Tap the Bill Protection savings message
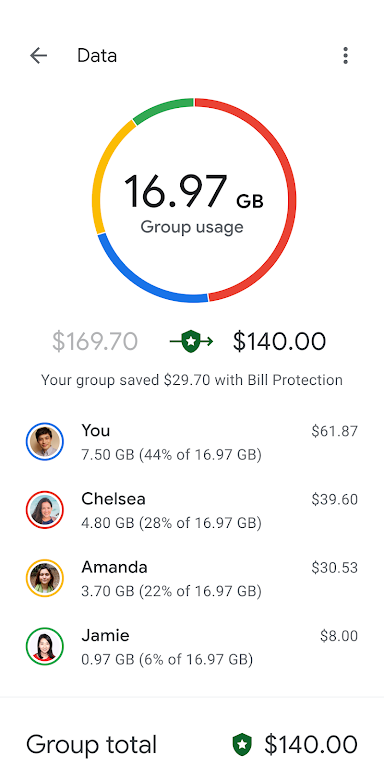384x768 pixels. pyautogui.click(x=192, y=380)
